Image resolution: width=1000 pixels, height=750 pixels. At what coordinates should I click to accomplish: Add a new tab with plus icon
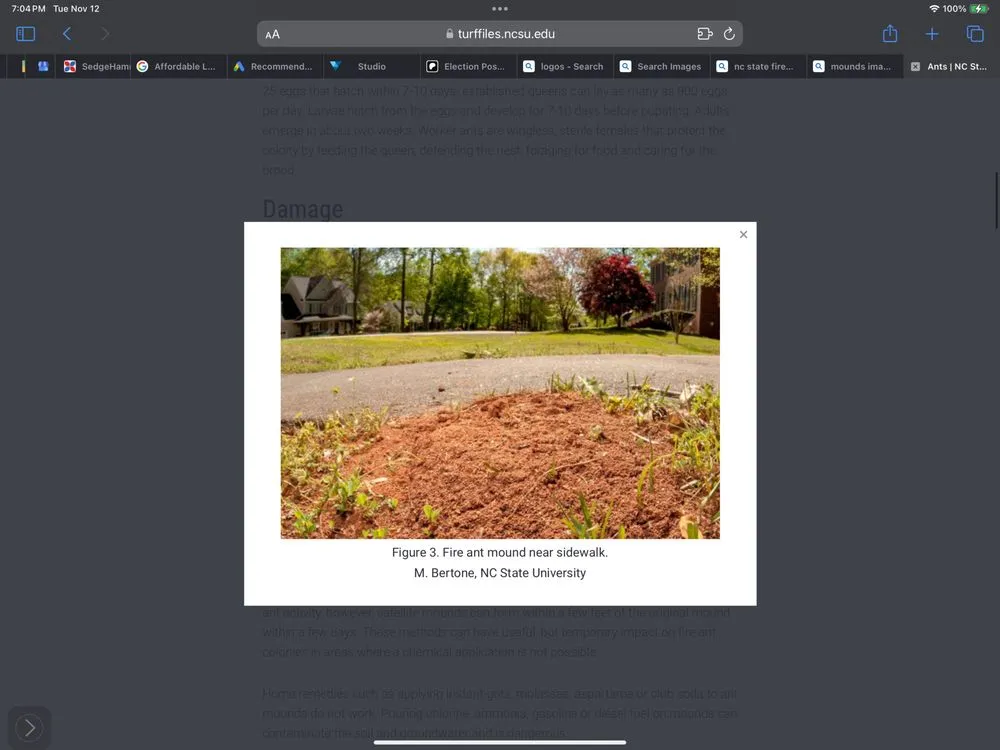point(932,34)
